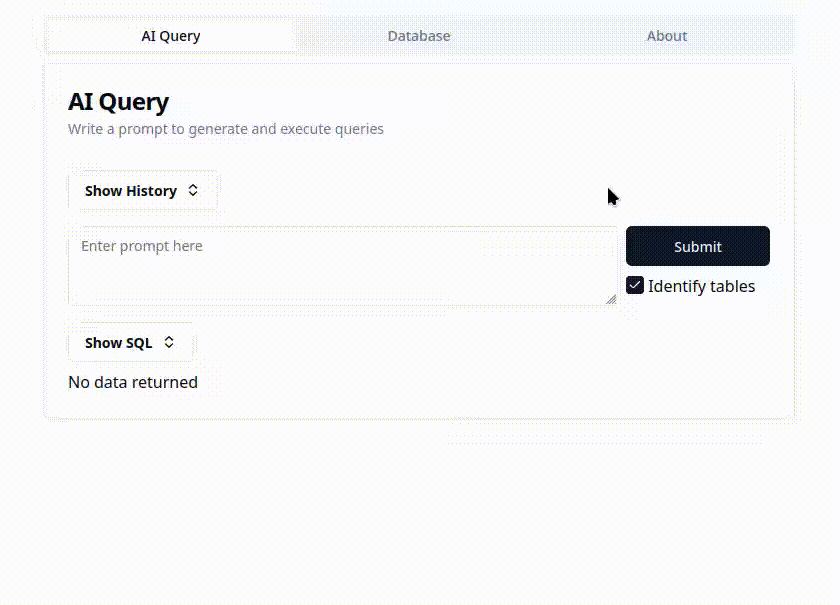Switch to the Database tab

419,35
